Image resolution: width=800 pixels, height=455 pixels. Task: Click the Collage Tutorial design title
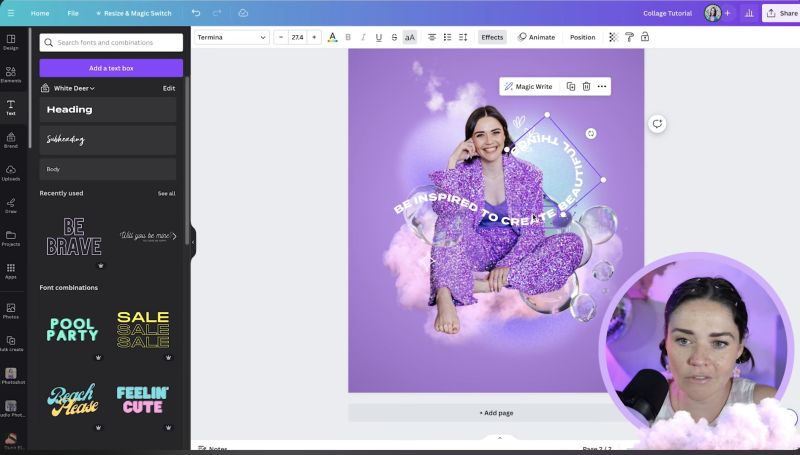pyautogui.click(x=667, y=13)
